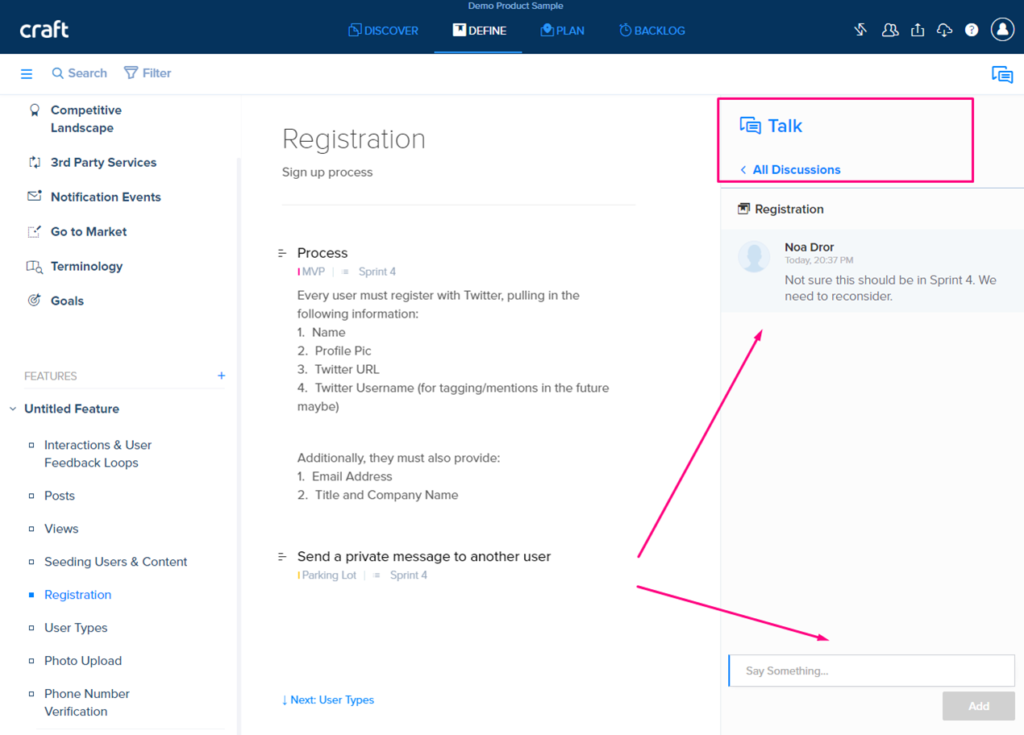Select Seeding Users & Content feature
1024x735 pixels.
(116, 562)
